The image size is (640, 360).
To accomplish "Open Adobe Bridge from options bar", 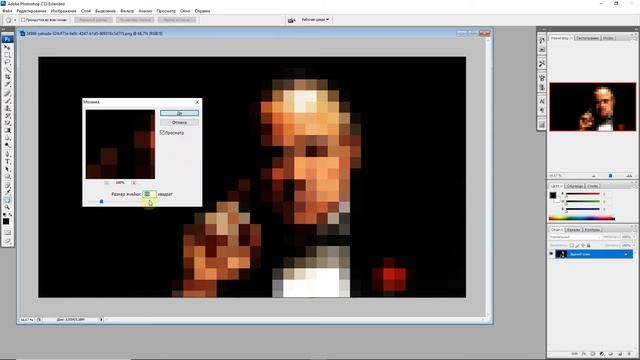I will (x=291, y=20).
